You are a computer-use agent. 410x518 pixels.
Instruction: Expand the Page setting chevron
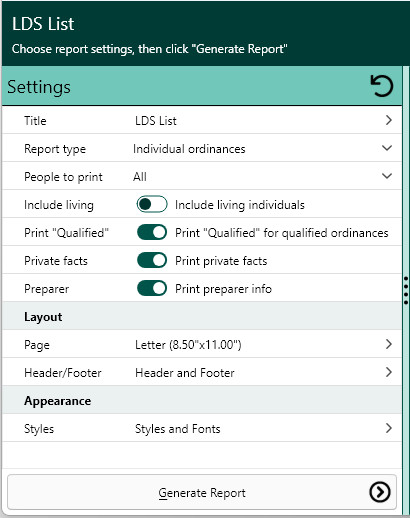[388, 344]
